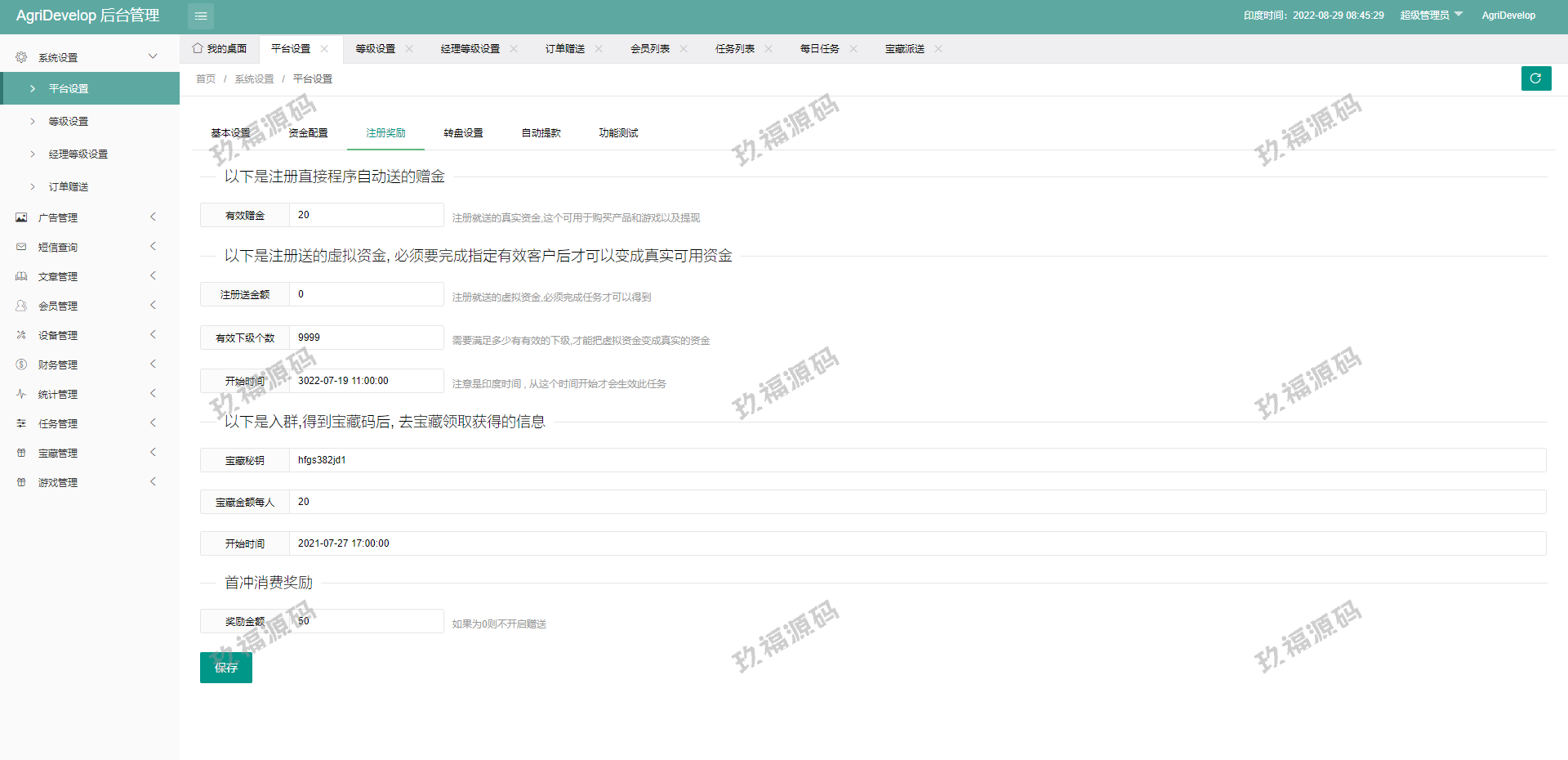Switch to the 资金配置 tab
1568x760 pixels.
308,133
